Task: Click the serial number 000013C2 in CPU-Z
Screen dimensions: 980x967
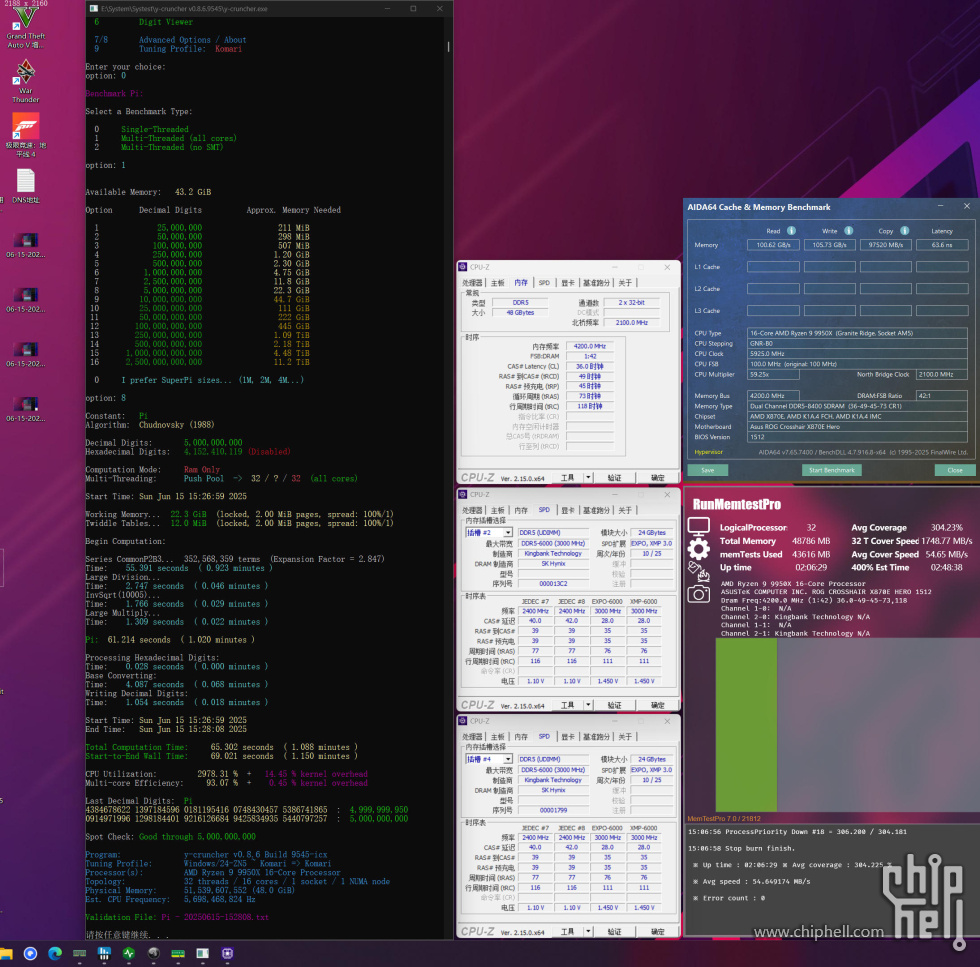Action: [x=553, y=583]
